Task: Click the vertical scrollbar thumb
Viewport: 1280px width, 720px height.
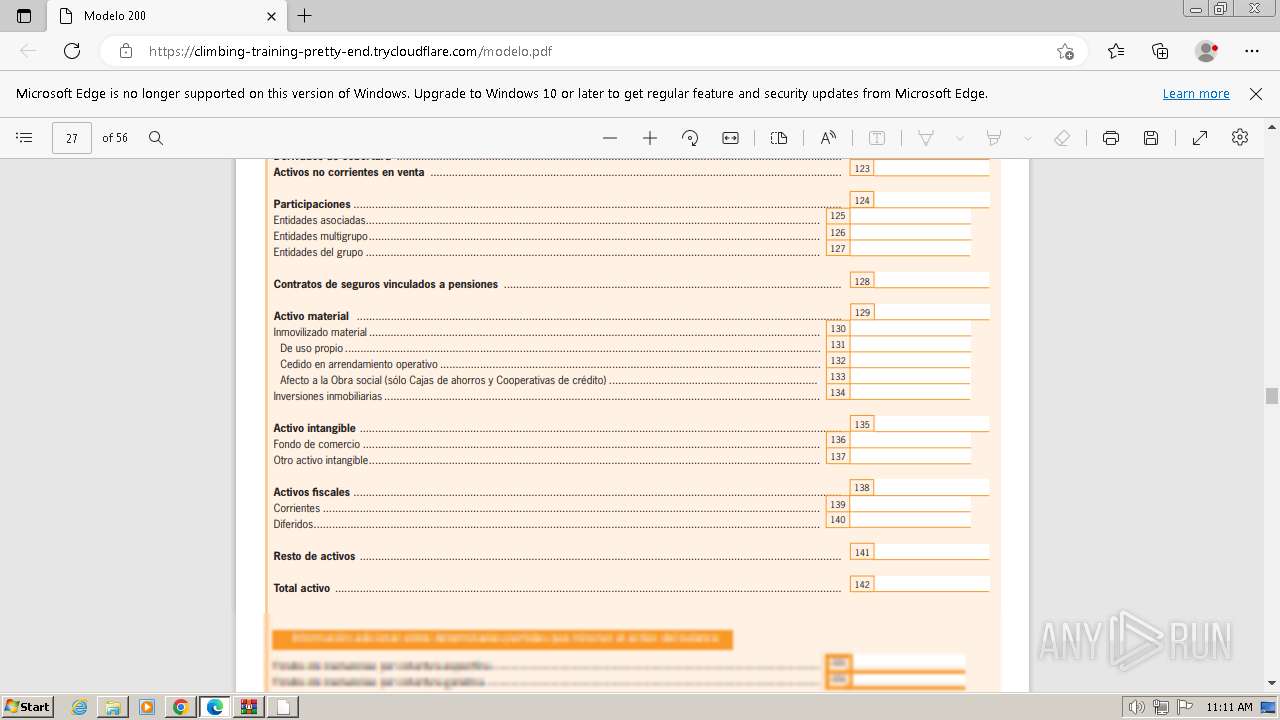Action: pos(1272,396)
